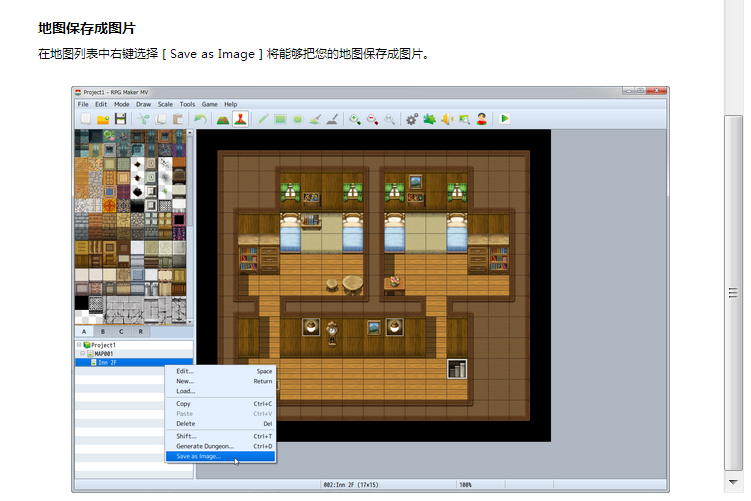The width and height of the screenshot is (751, 501).
Task: Select the Flood Fill tool
Action: [315, 119]
